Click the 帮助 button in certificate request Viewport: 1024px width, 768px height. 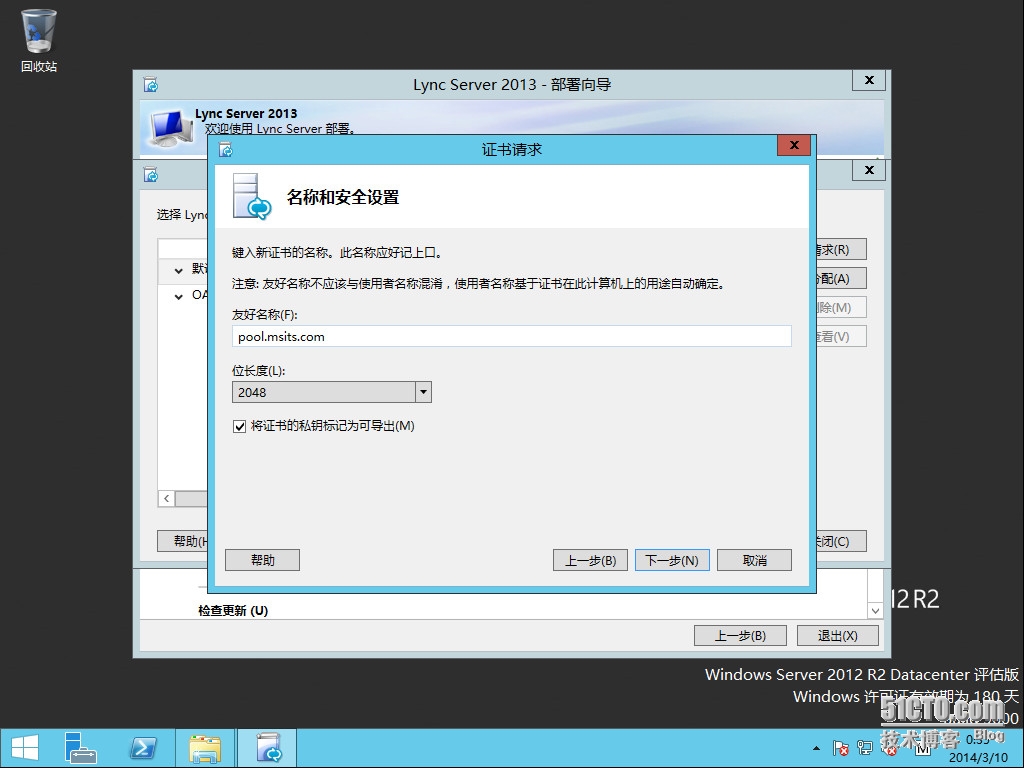pos(263,560)
